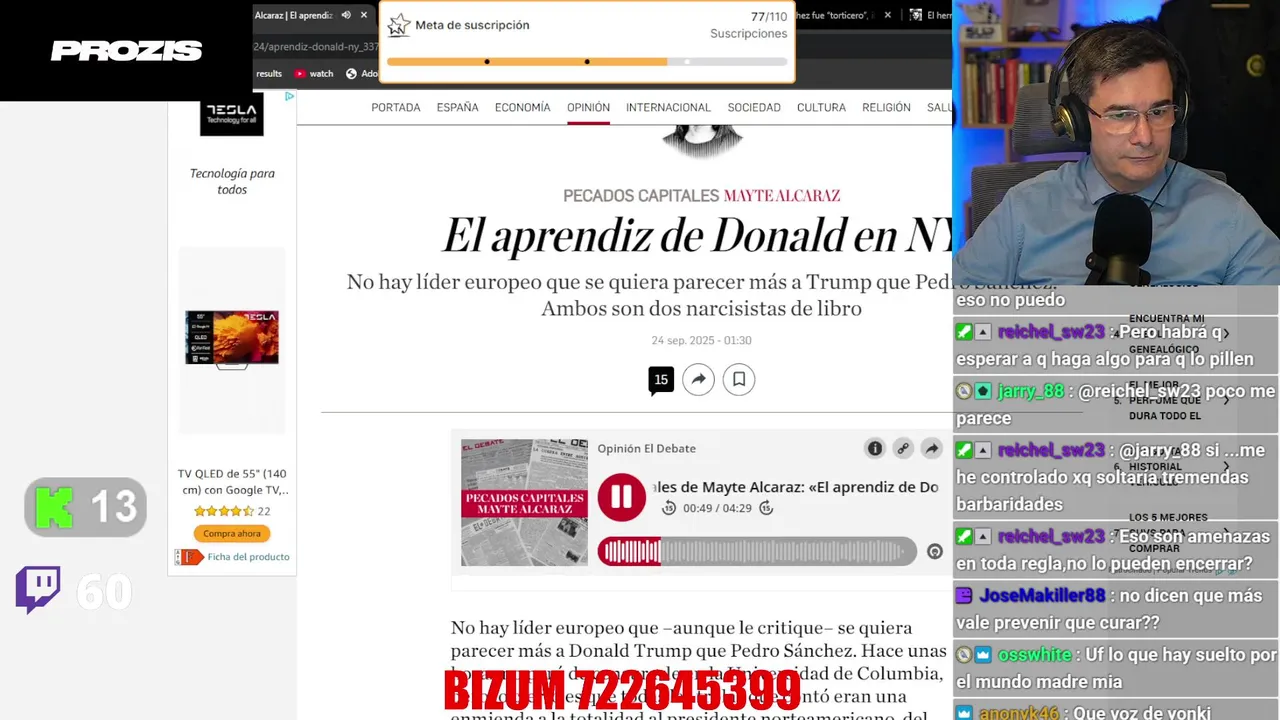Click the PECADOS CAPITALES column label
The image size is (1280, 720).
(x=641, y=196)
